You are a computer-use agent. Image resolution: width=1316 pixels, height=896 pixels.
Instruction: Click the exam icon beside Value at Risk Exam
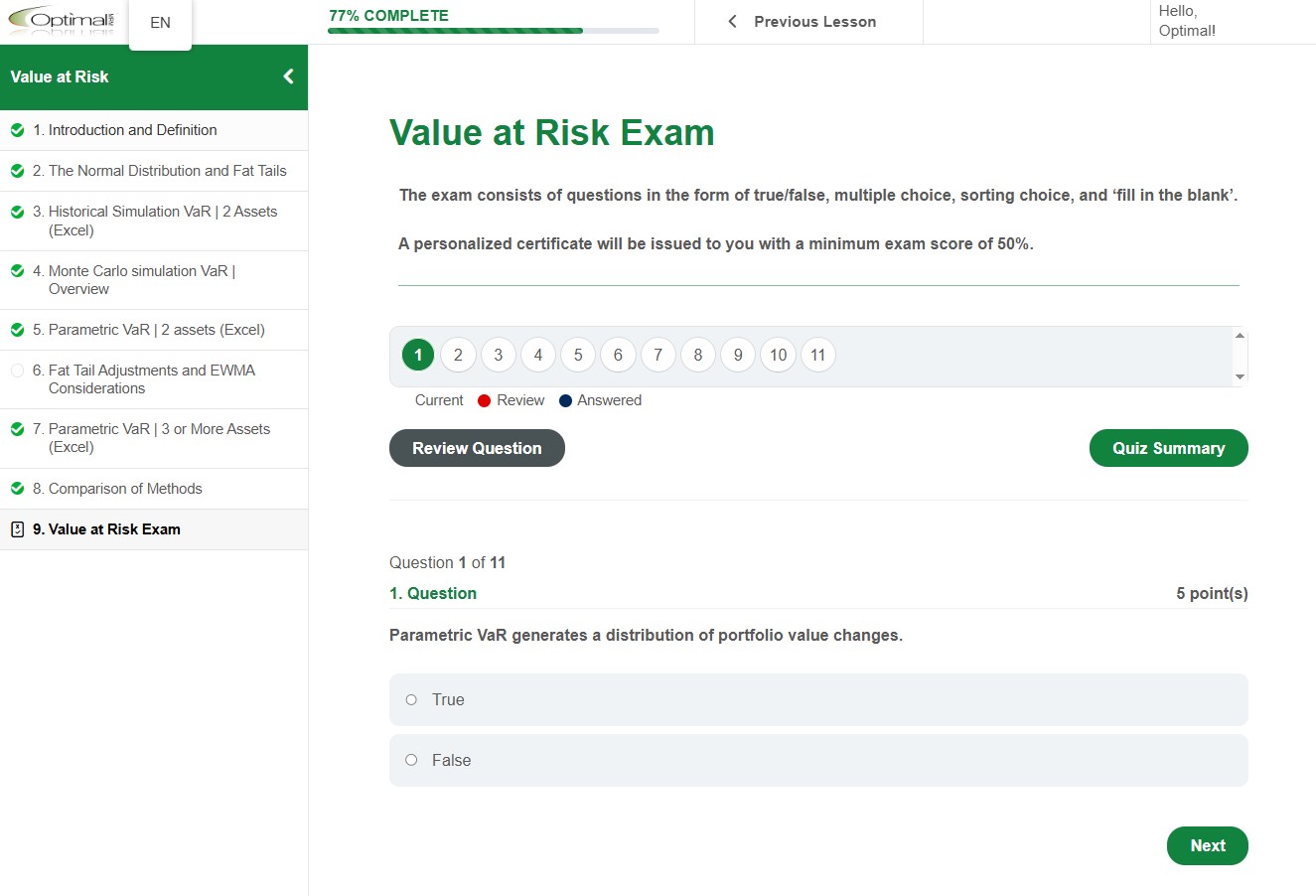17,529
